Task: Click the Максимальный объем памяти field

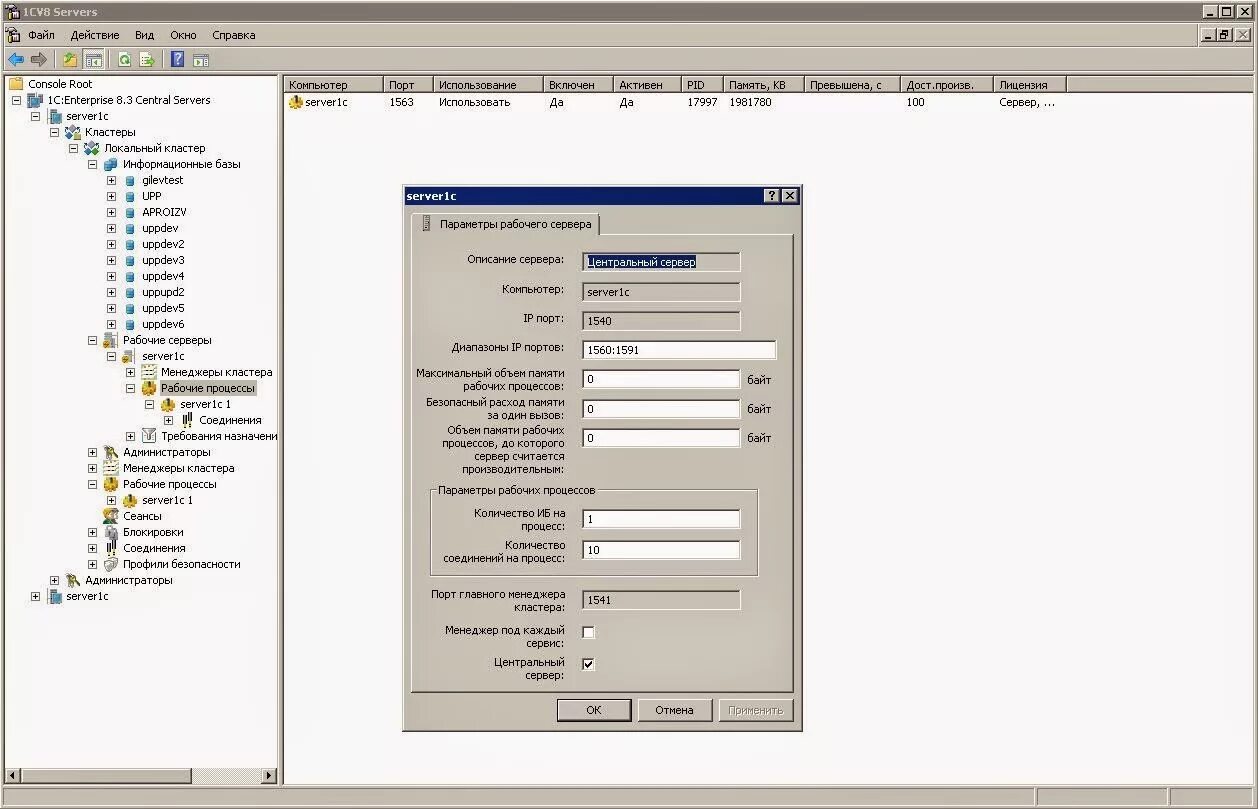Action: point(661,379)
